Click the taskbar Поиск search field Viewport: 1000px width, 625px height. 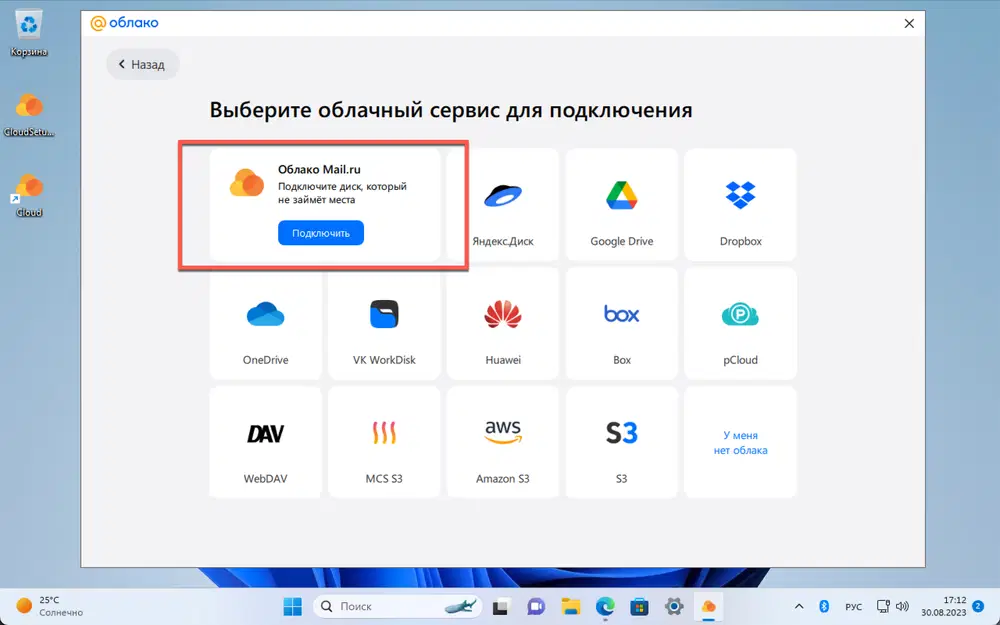tap(398, 606)
